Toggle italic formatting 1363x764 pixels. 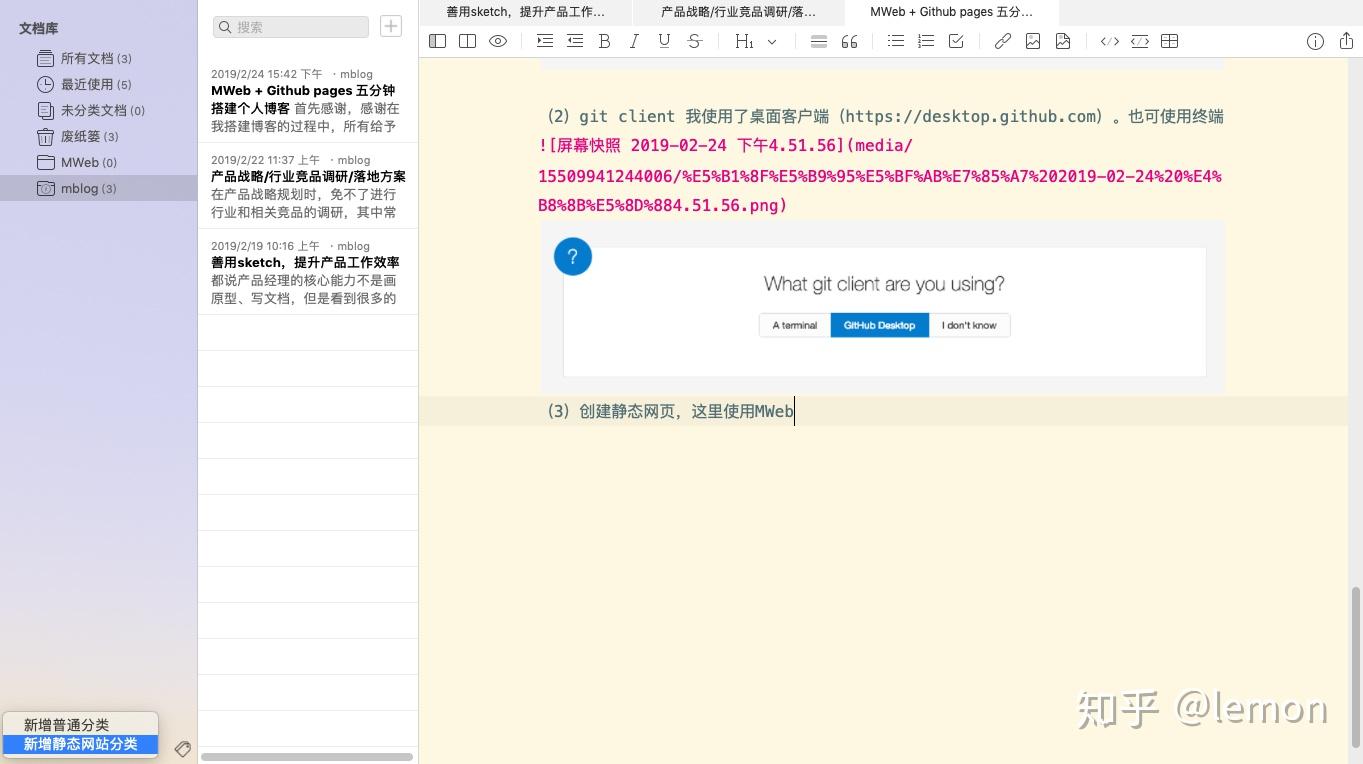[x=634, y=41]
